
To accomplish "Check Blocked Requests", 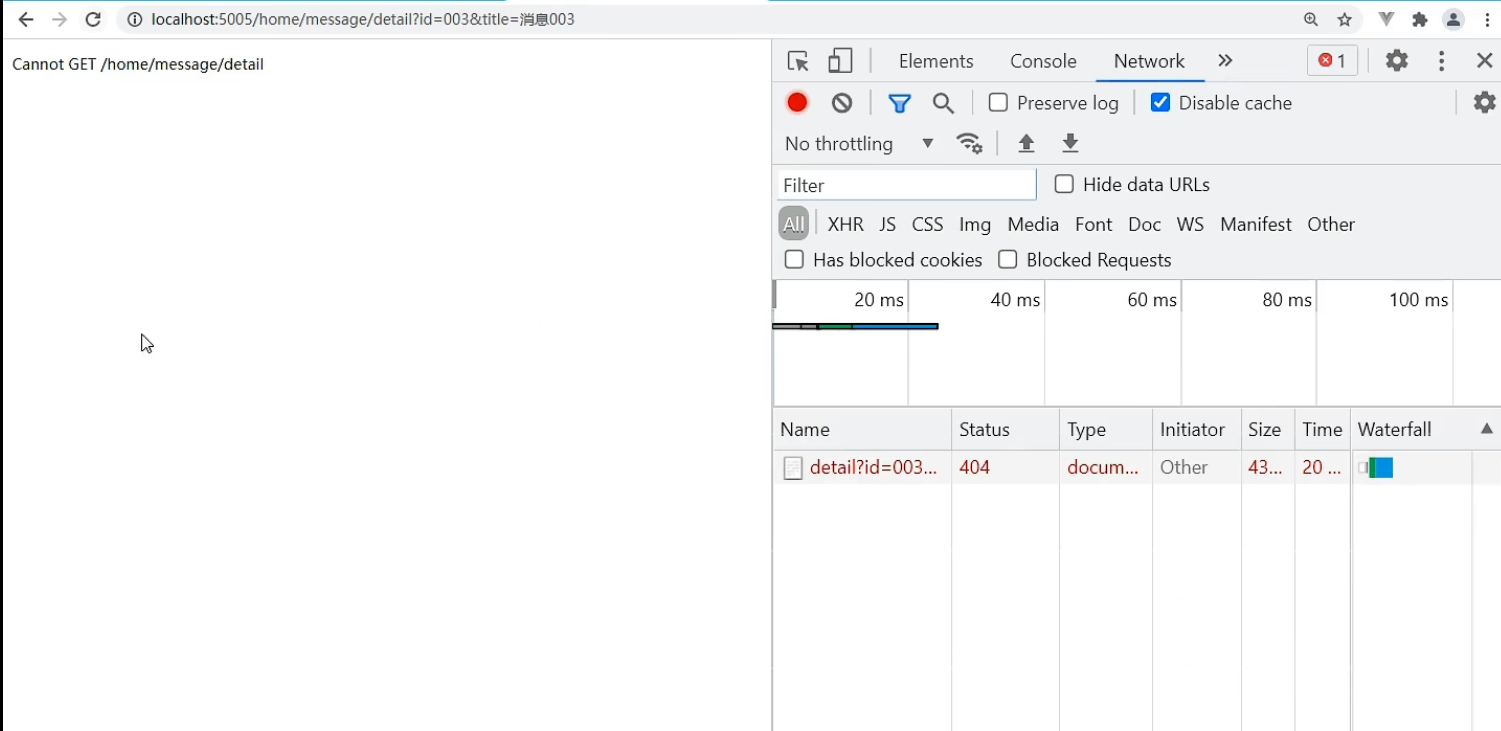I will click(1008, 260).
